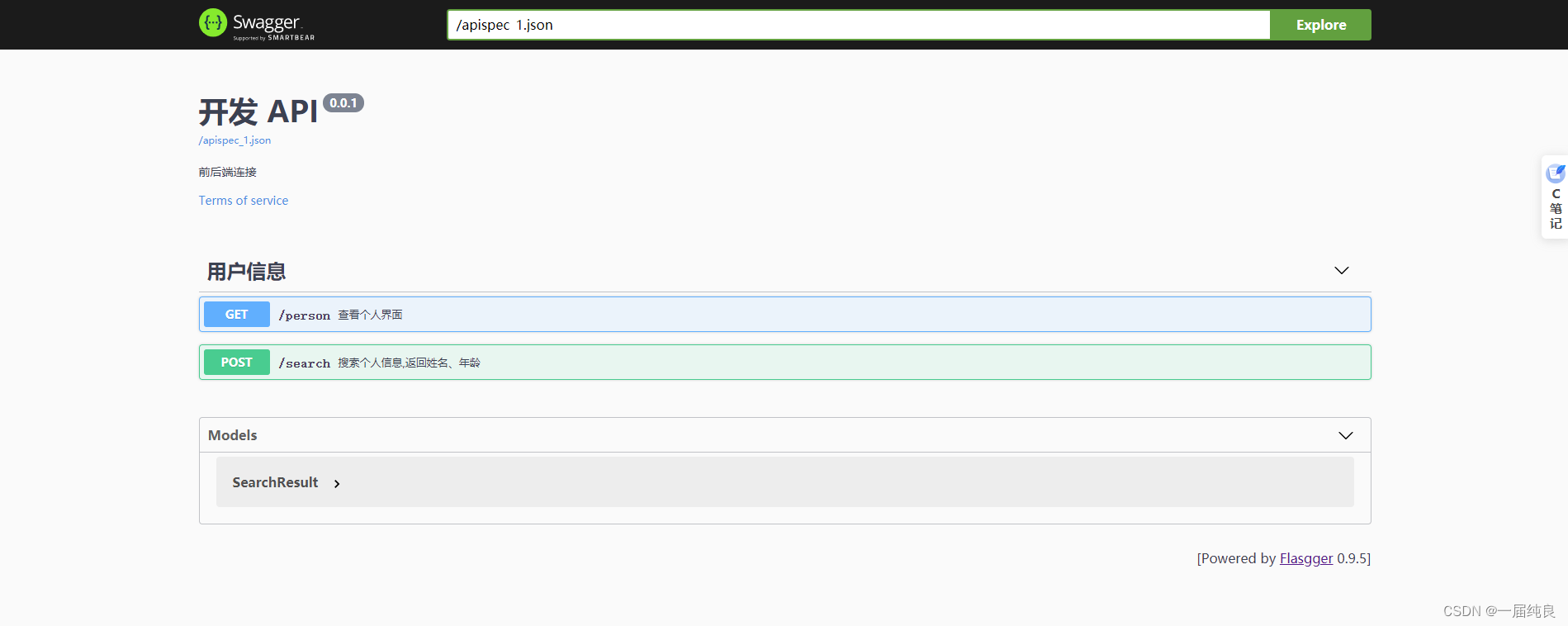Click the 搜索个人信息 description text
The image size is (1568, 626).
coord(409,363)
